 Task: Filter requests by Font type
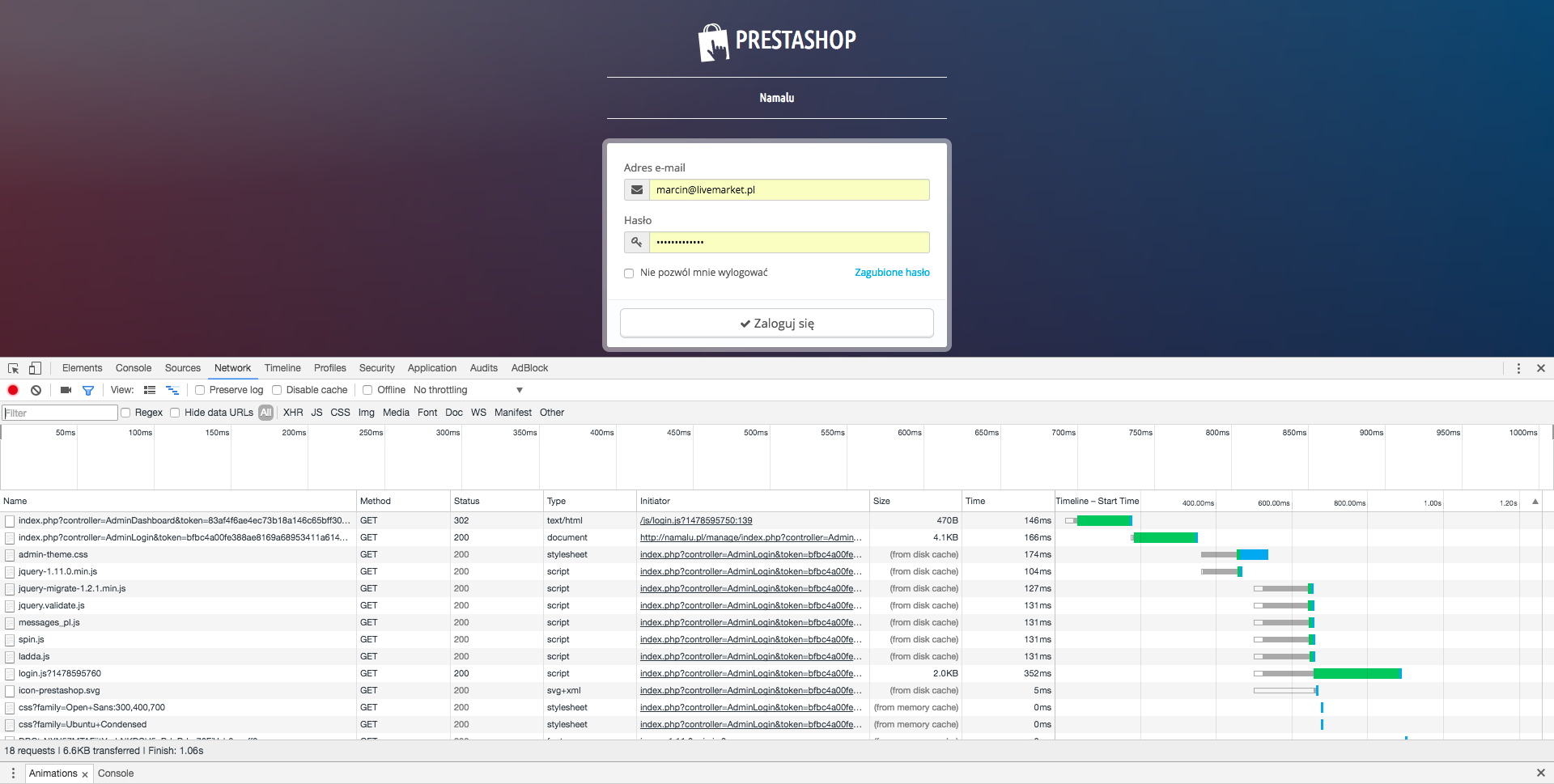(x=427, y=413)
